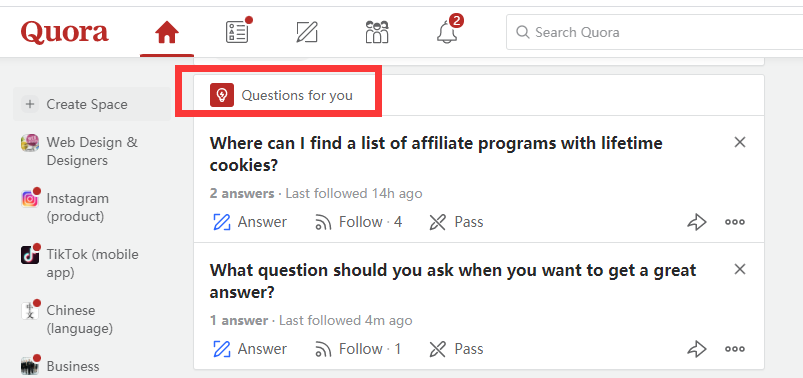Open the Notifications bell icon

coord(447,32)
